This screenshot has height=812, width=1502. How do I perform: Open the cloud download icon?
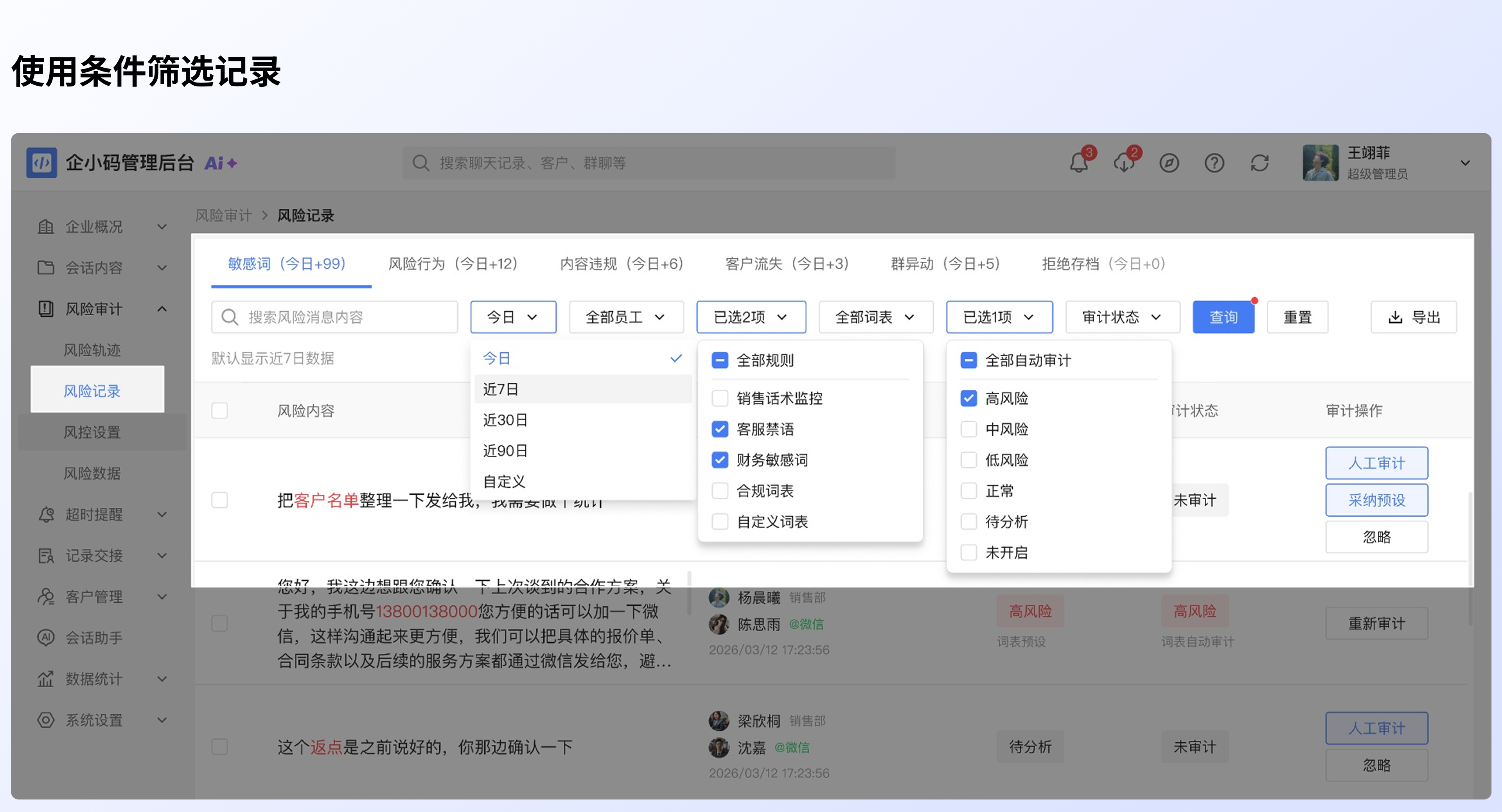point(1124,163)
